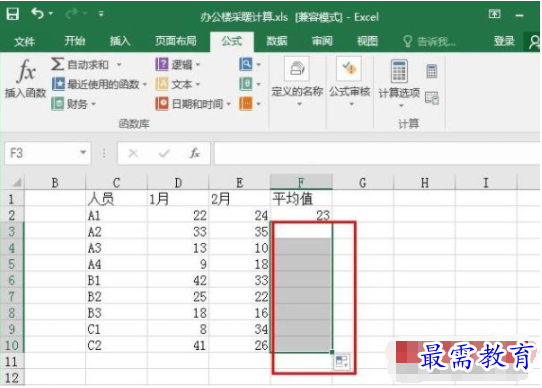Select the 公式 ribbon tab
Screen dimensions: 542x388
[232, 41]
